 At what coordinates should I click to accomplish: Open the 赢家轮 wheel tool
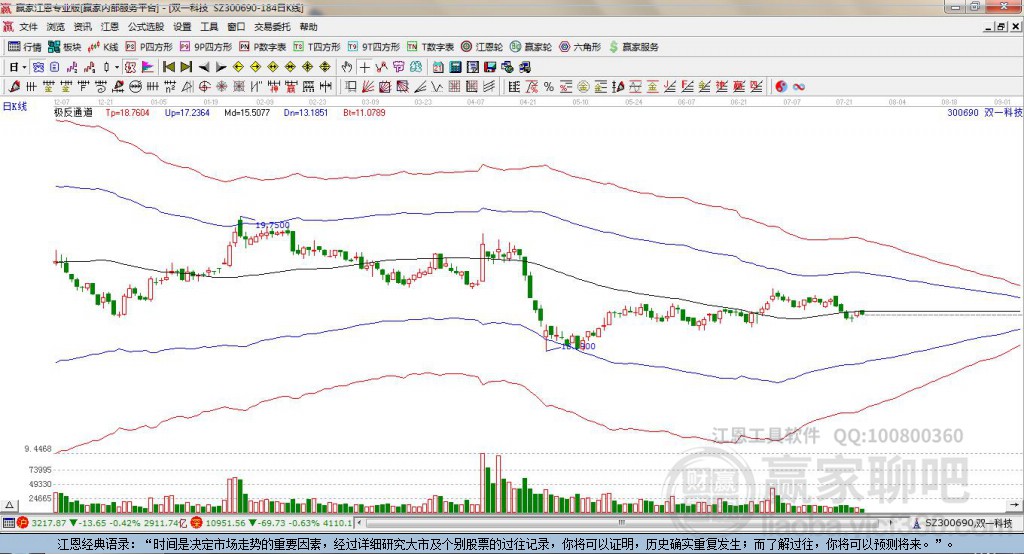click(x=531, y=47)
